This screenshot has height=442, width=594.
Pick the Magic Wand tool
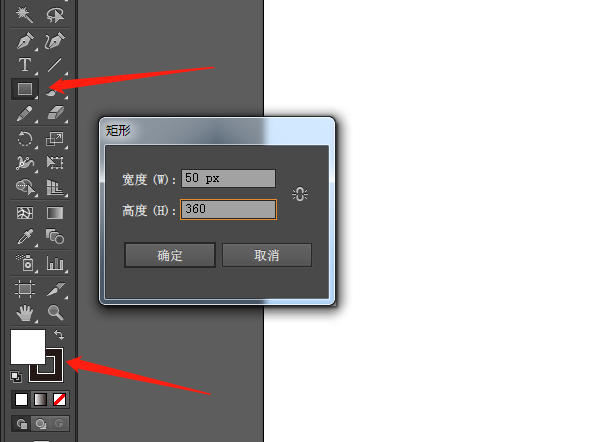pyautogui.click(x=24, y=14)
